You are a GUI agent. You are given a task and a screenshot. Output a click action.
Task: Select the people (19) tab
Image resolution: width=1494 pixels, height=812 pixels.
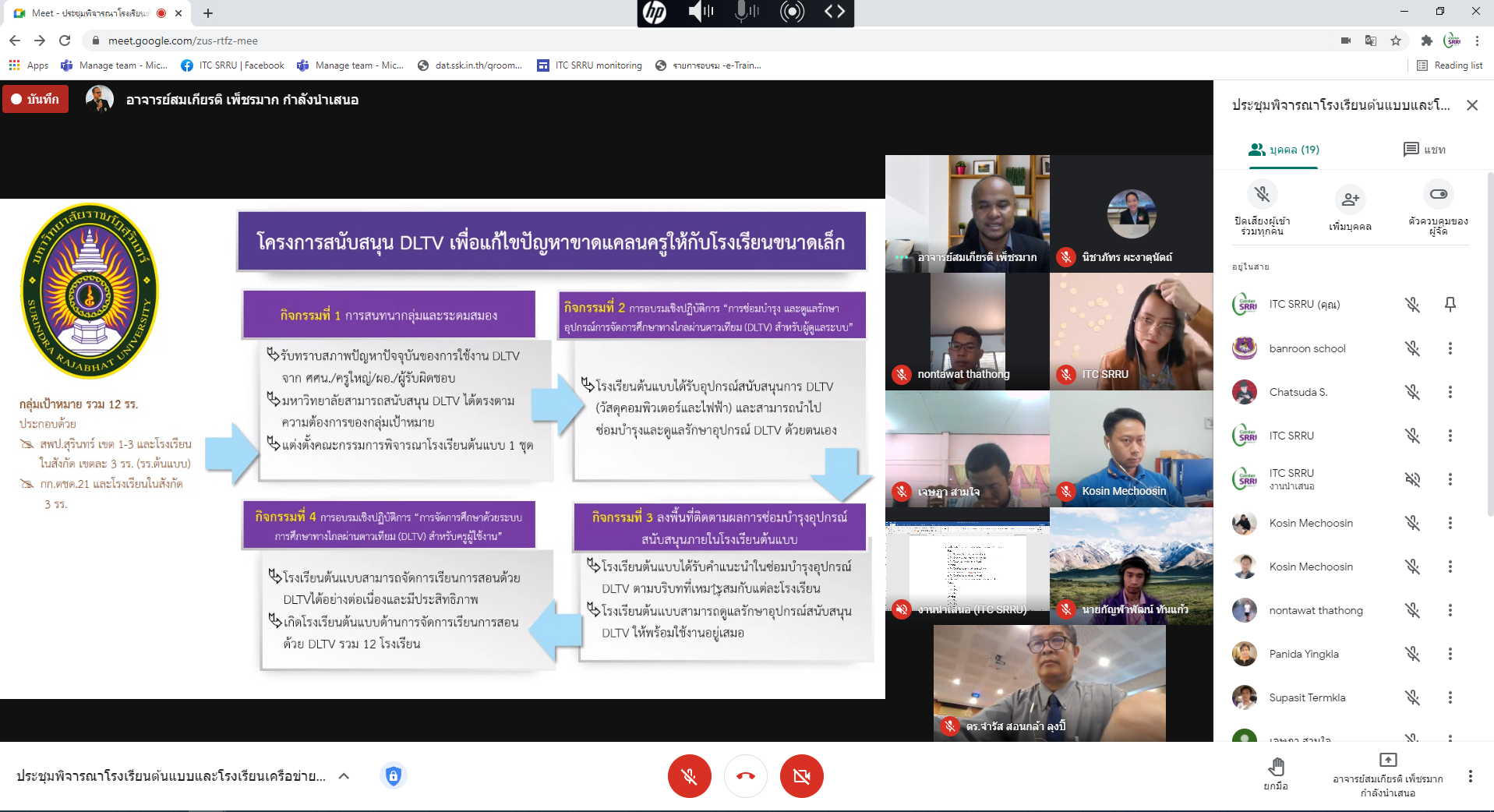pyautogui.click(x=1284, y=150)
